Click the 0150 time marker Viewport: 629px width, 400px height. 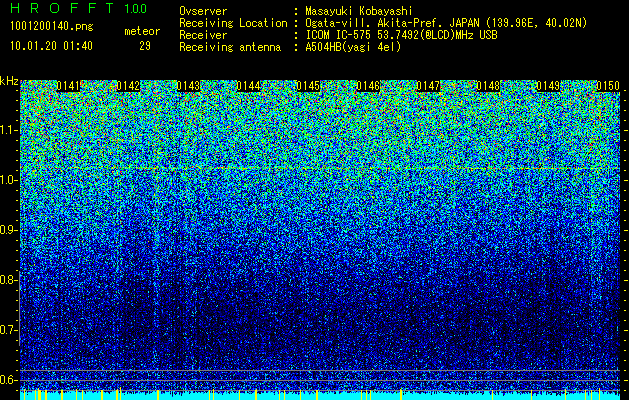[x=608, y=86]
